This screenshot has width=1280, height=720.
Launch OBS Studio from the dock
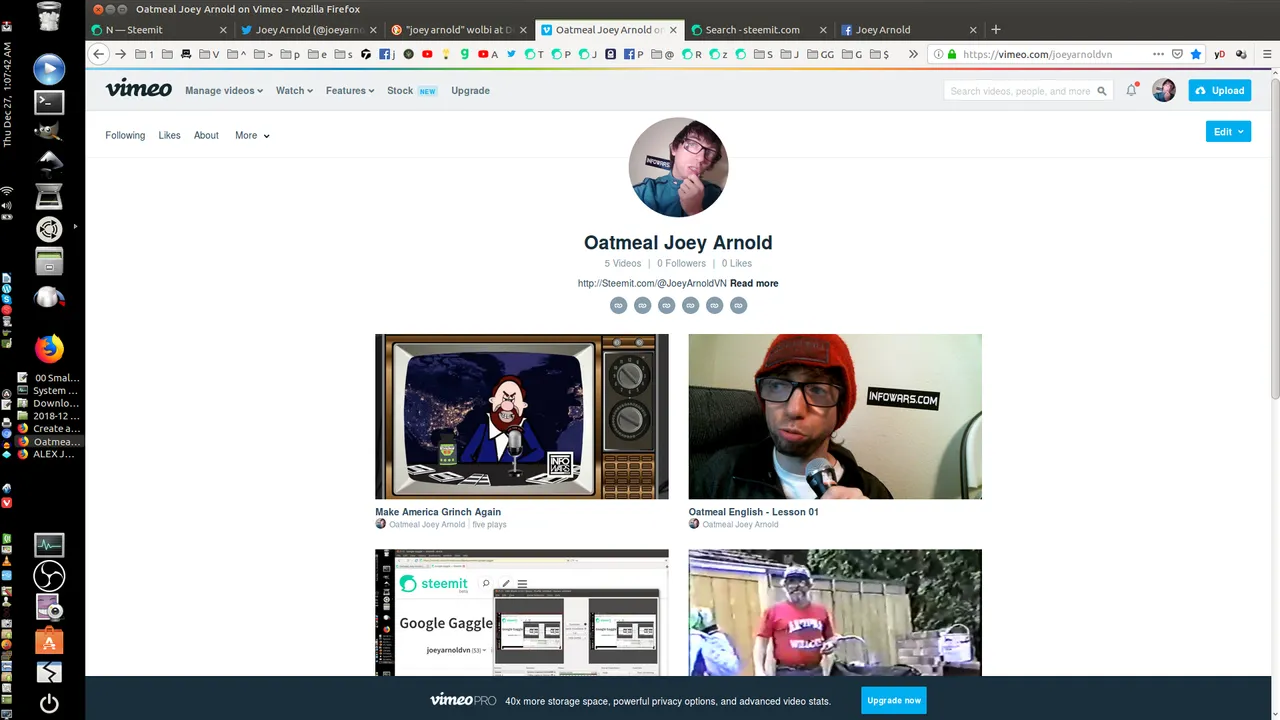pyautogui.click(x=49, y=576)
